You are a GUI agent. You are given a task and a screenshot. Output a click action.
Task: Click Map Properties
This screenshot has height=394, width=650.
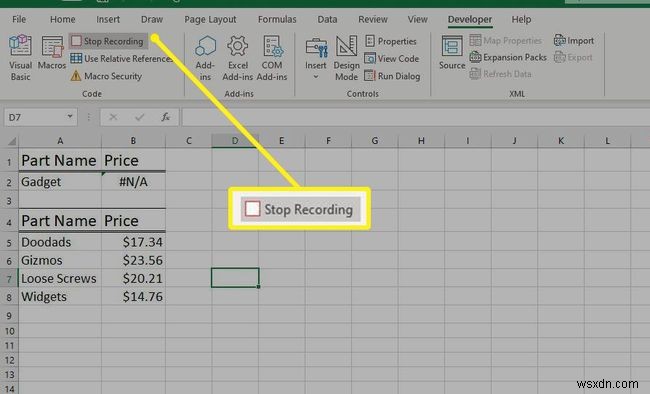pos(506,40)
